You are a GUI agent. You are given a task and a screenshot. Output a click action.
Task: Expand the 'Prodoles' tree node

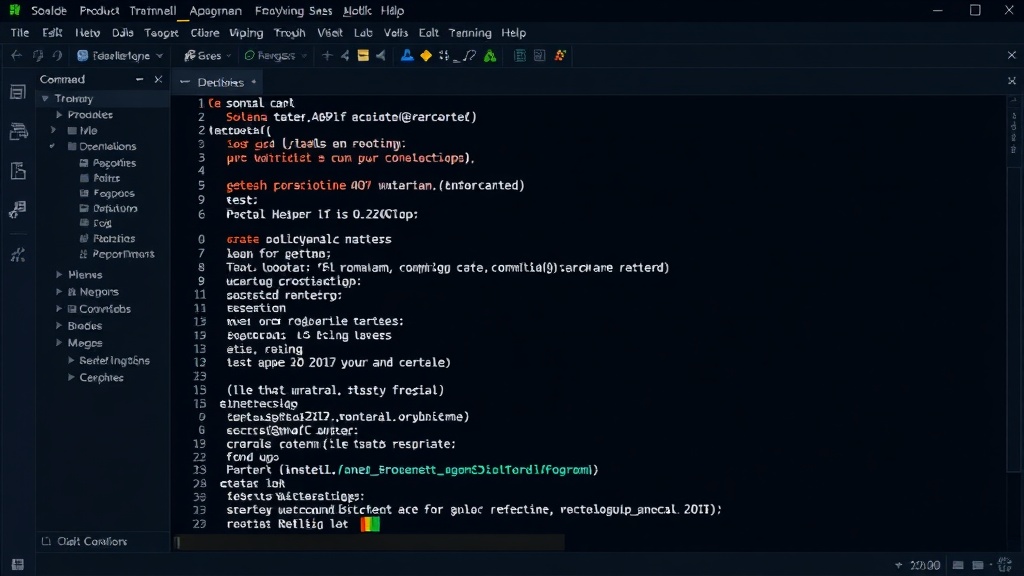click(59, 115)
